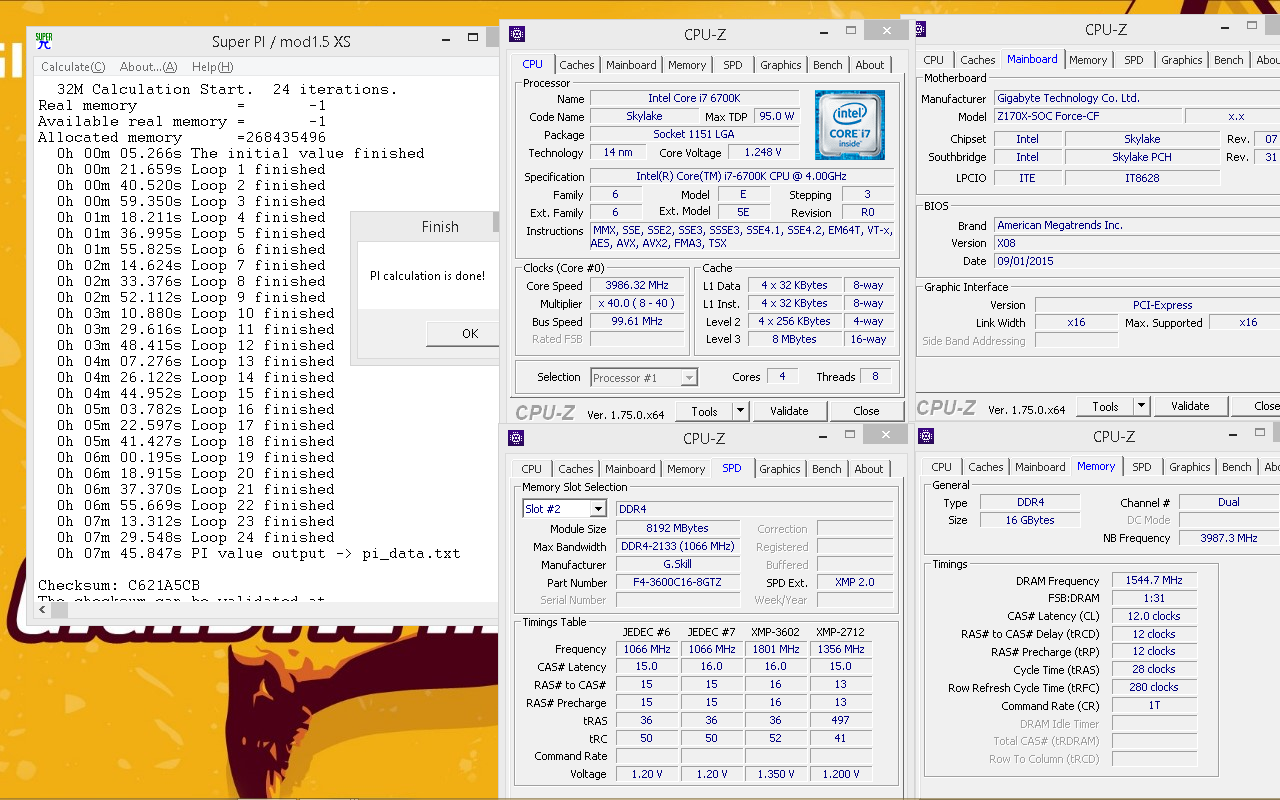Switch to Graphics tab in the Memory window
Viewport: 1280px width, 800px height.
coord(1189,467)
